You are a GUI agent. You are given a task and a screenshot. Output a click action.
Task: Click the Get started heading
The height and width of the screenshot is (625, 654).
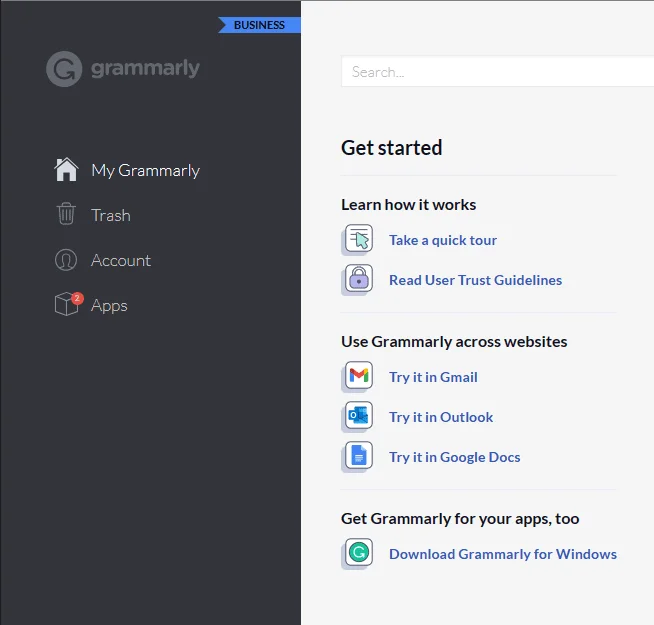391,148
